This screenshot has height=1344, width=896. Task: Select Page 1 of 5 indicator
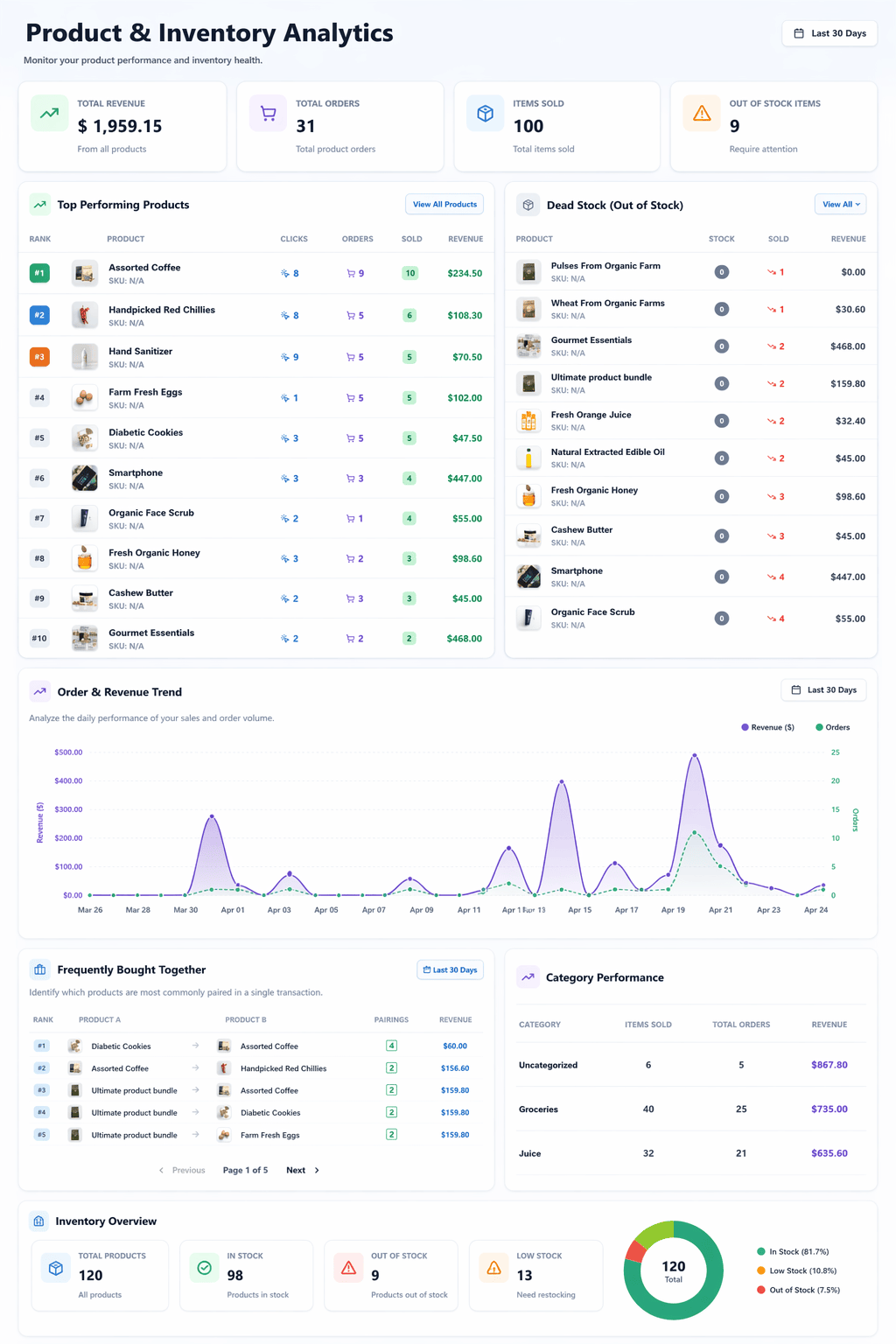245,1170
